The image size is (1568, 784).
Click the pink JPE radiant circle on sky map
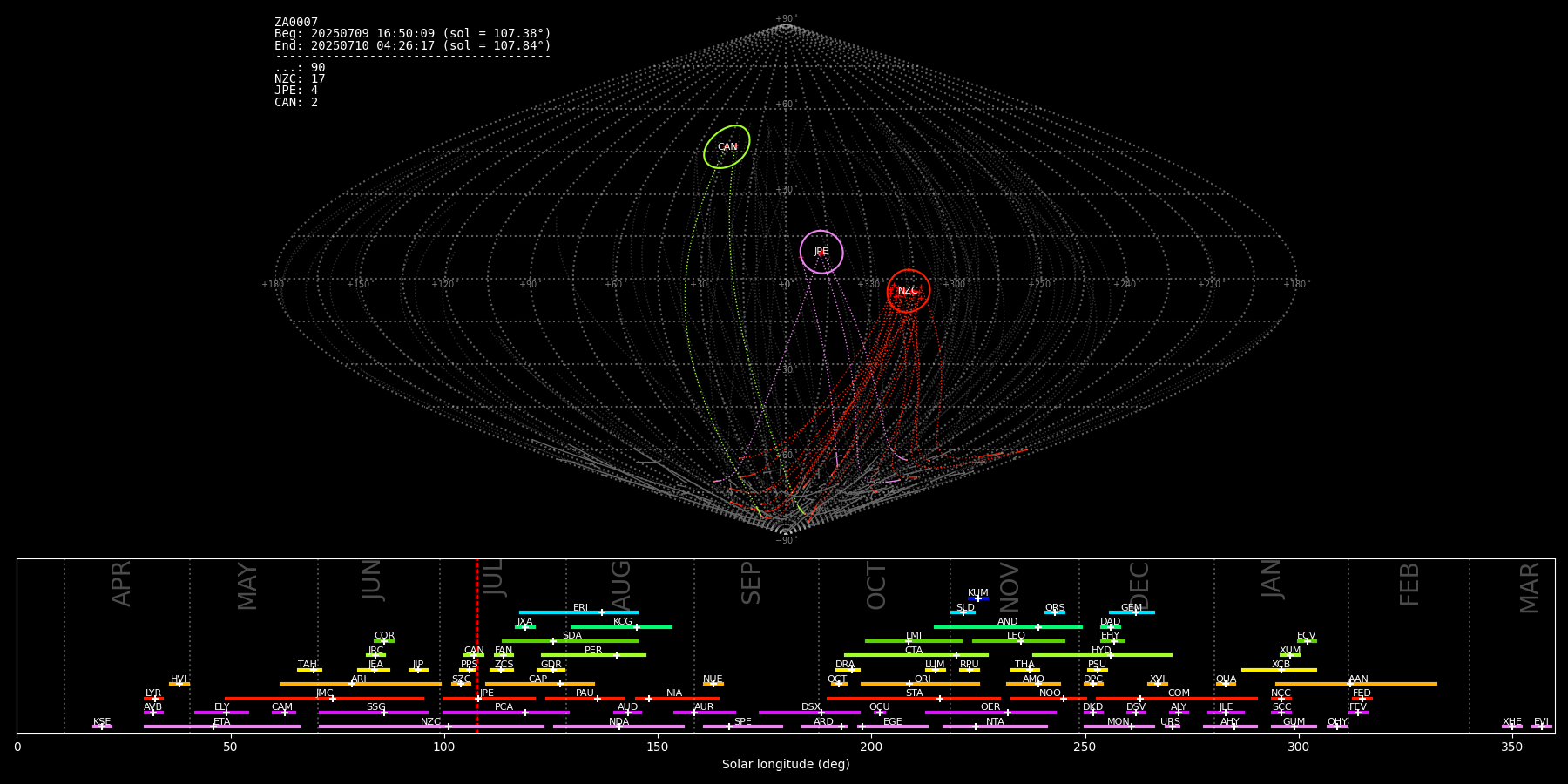tap(821, 252)
